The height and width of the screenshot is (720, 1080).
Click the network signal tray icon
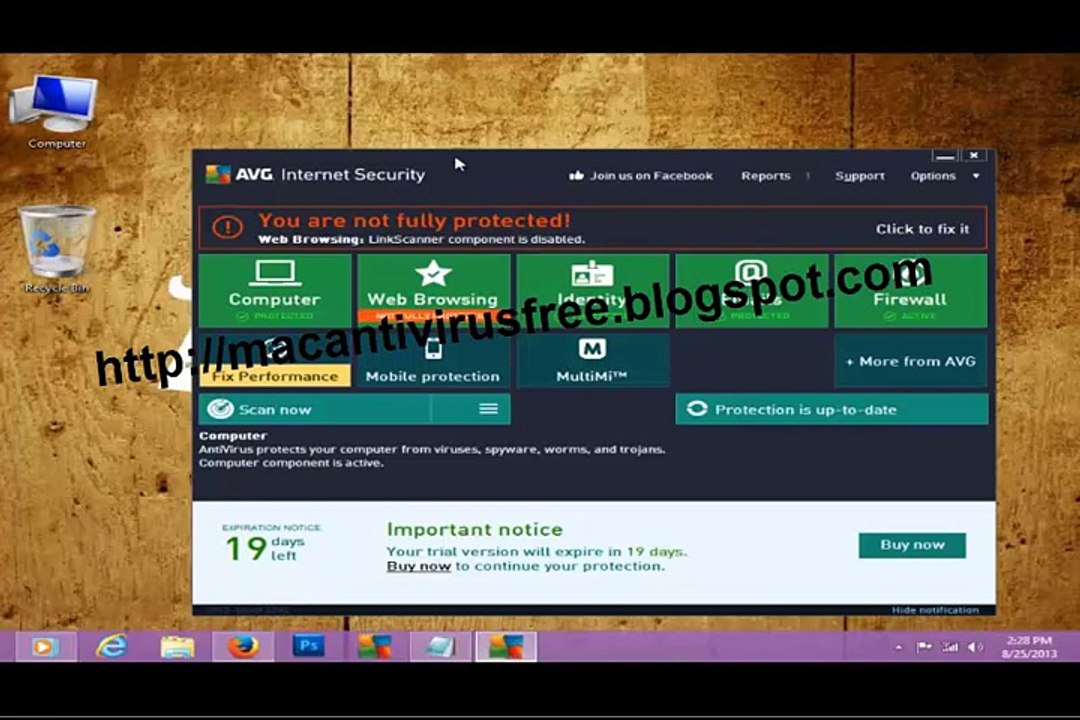click(951, 647)
